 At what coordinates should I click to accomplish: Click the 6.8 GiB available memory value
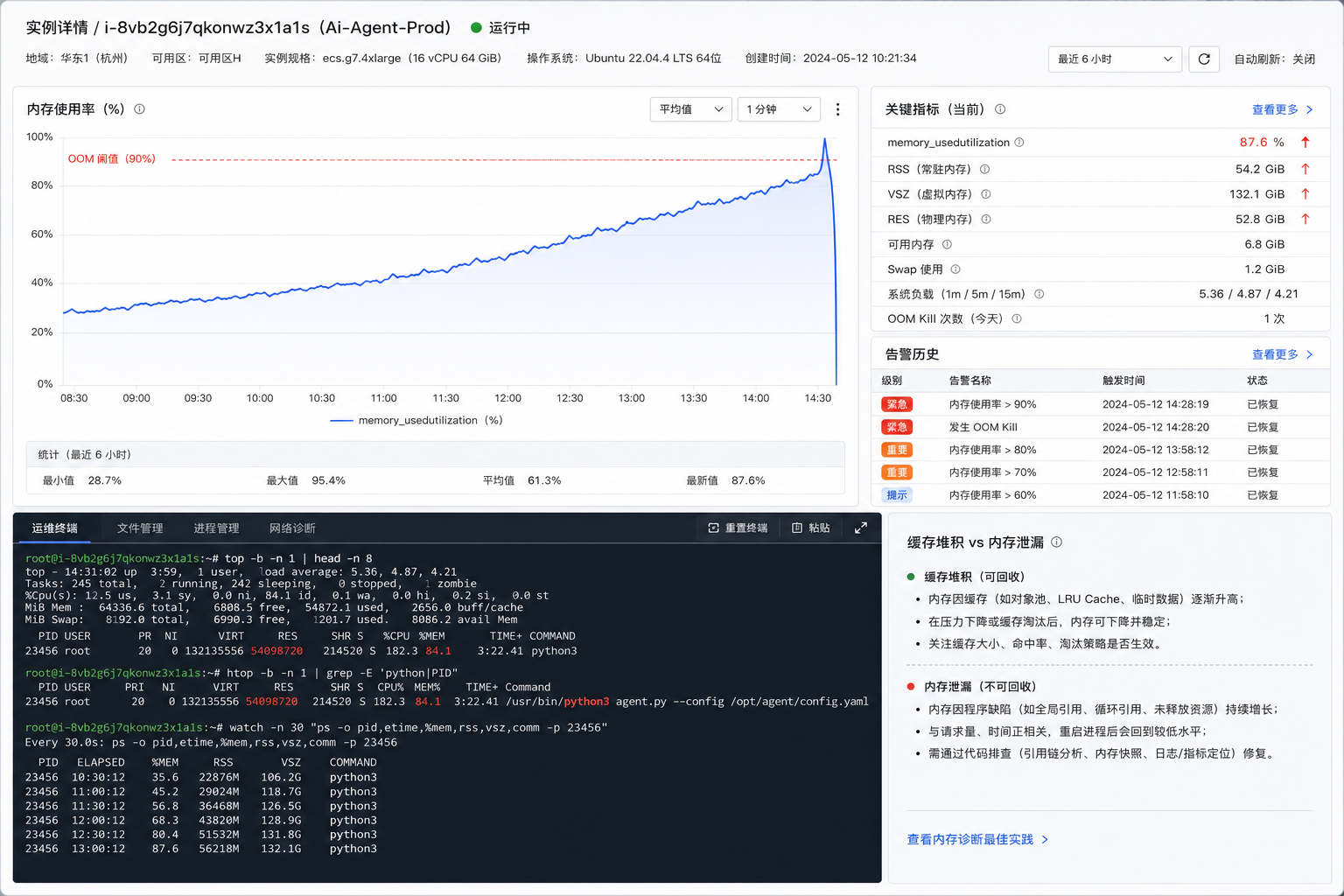pyautogui.click(x=1265, y=244)
